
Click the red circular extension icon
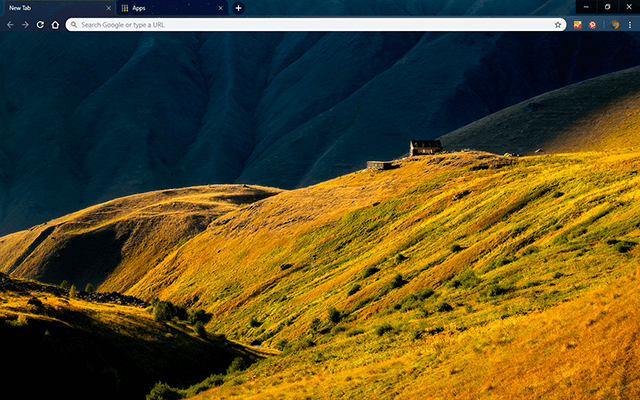(593, 24)
